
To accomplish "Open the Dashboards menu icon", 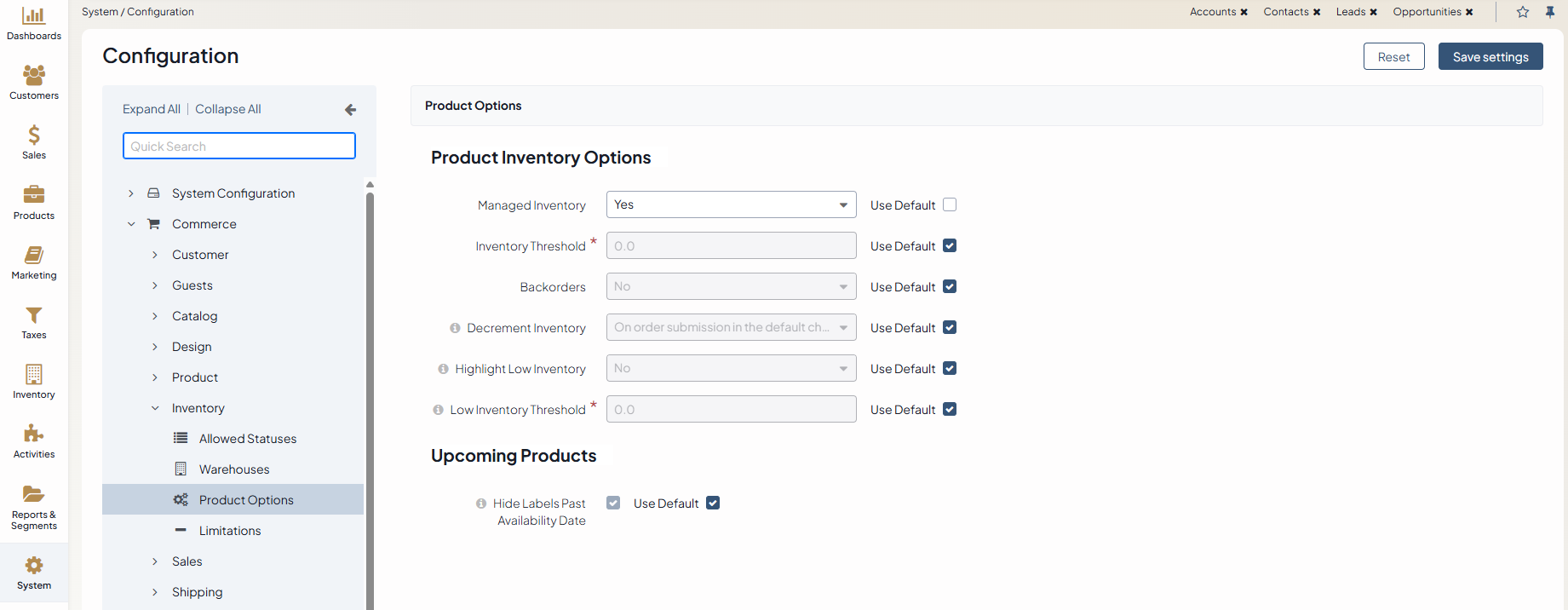I will [x=34, y=16].
